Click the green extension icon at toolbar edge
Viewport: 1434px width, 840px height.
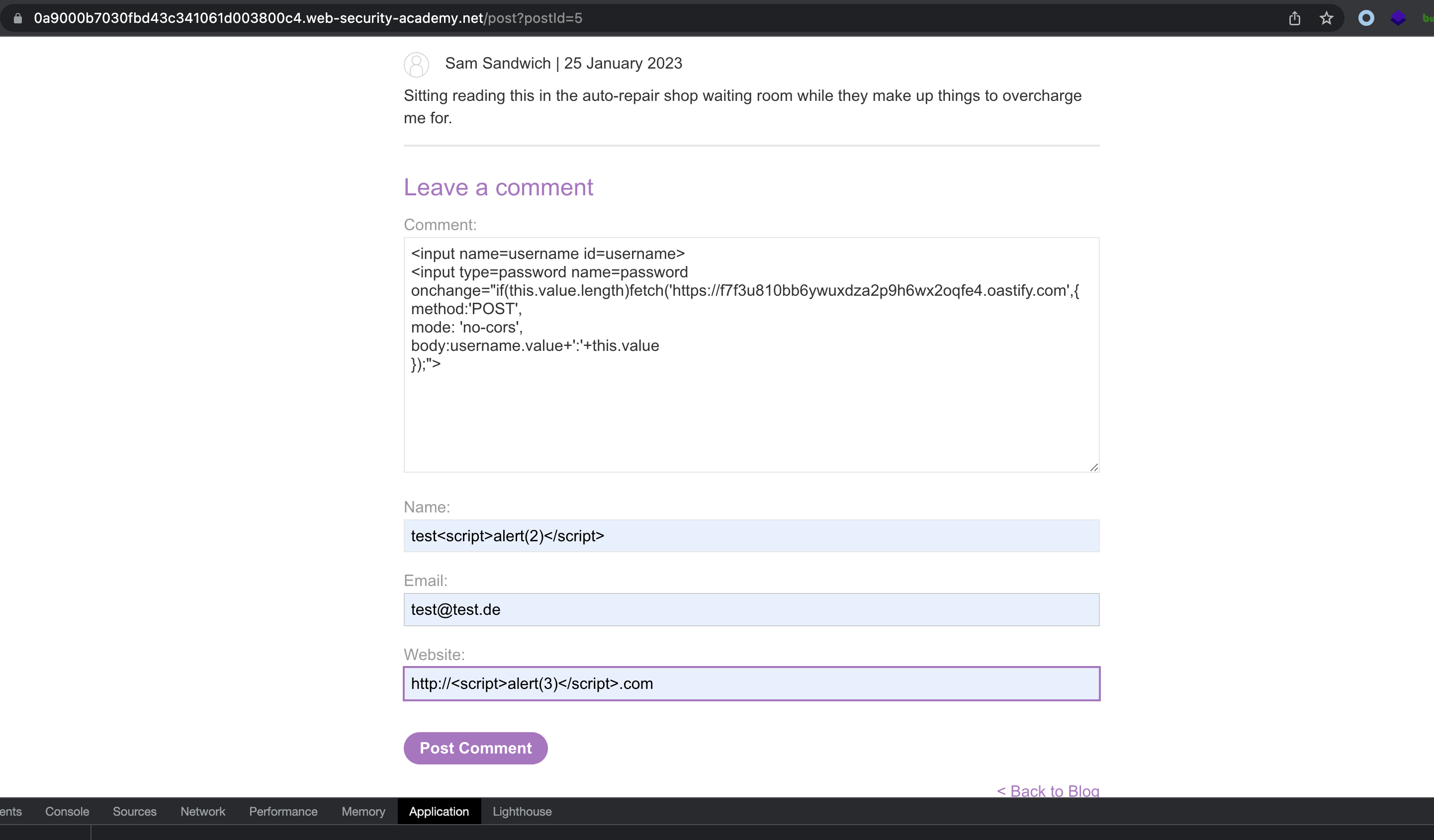coord(1429,18)
